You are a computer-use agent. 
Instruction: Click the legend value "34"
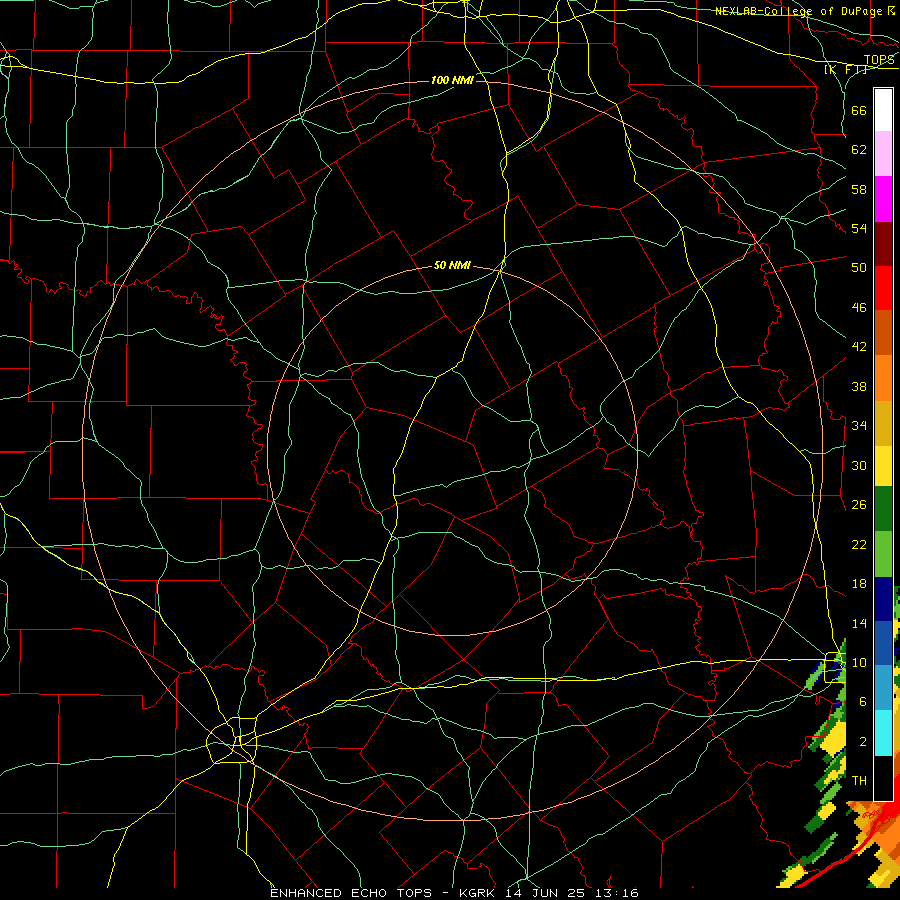point(859,425)
